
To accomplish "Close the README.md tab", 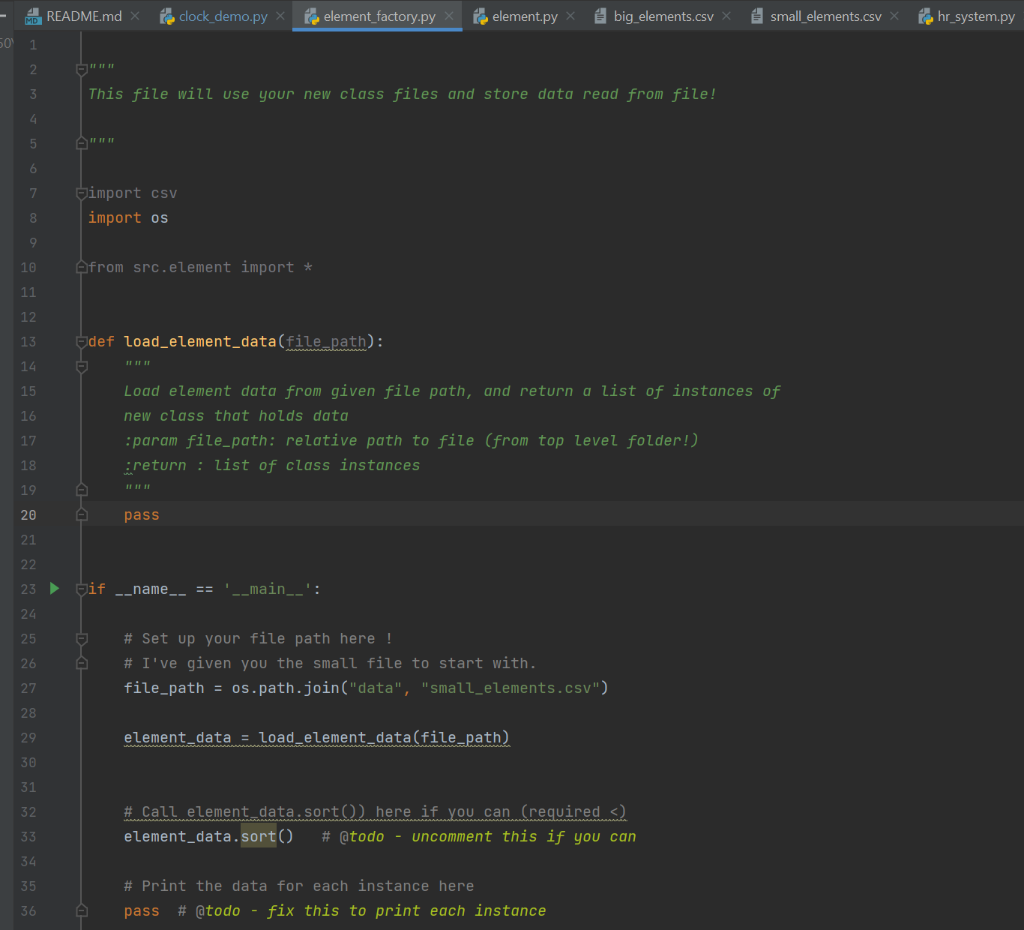I will point(135,16).
